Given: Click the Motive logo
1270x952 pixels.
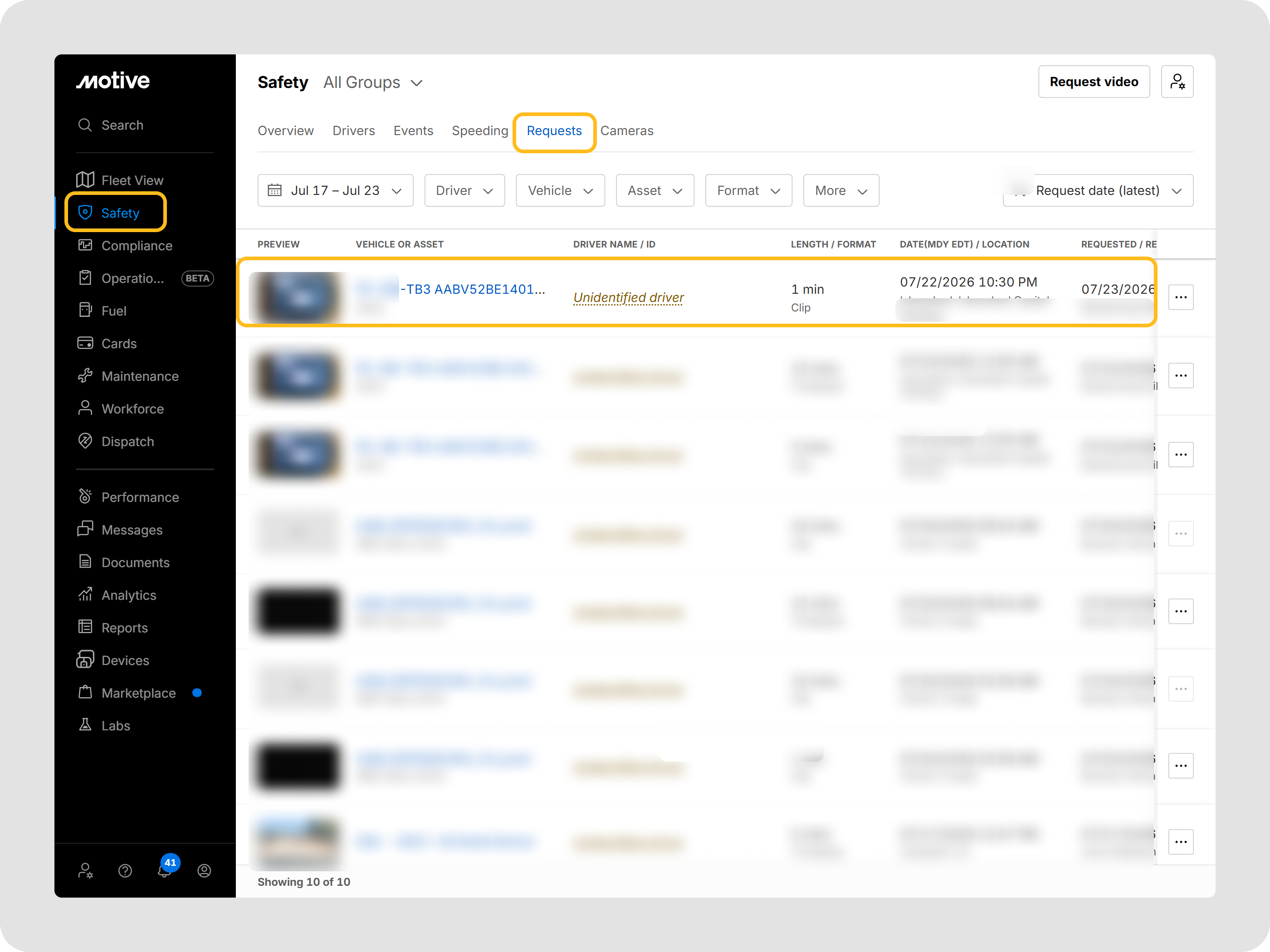Looking at the screenshot, I should pyautogui.click(x=113, y=81).
